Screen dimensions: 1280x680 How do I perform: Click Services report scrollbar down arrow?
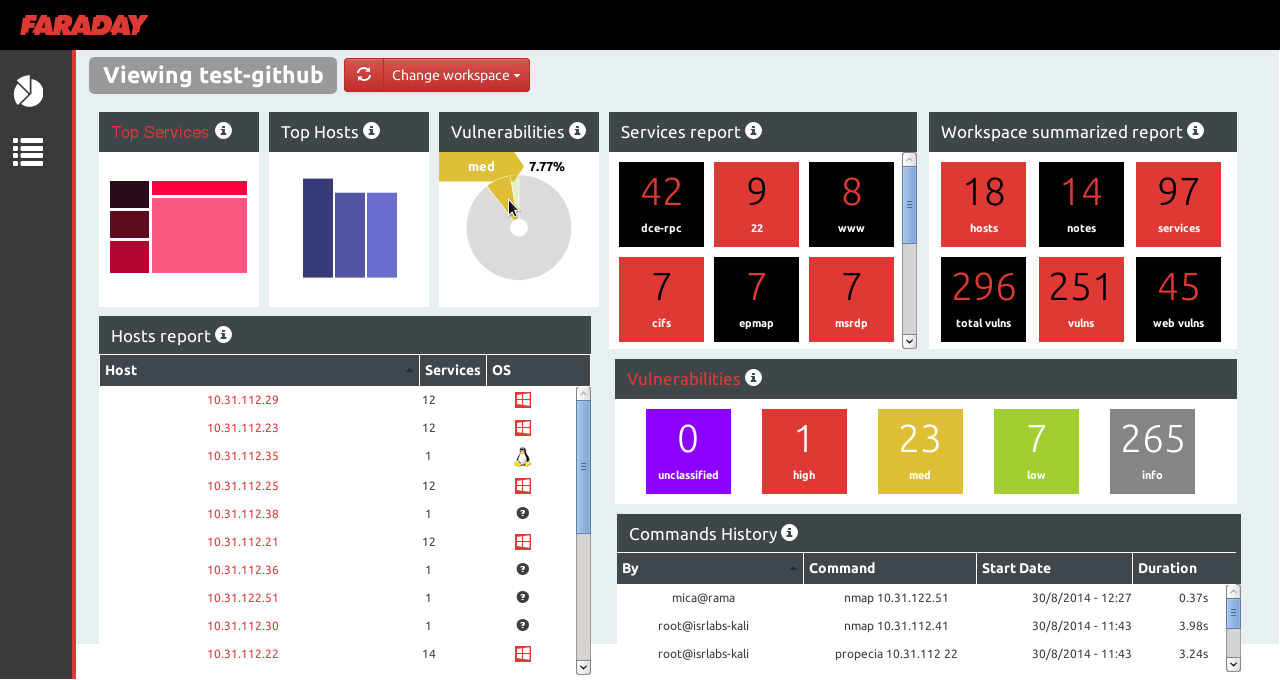click(x=909, y=341)
